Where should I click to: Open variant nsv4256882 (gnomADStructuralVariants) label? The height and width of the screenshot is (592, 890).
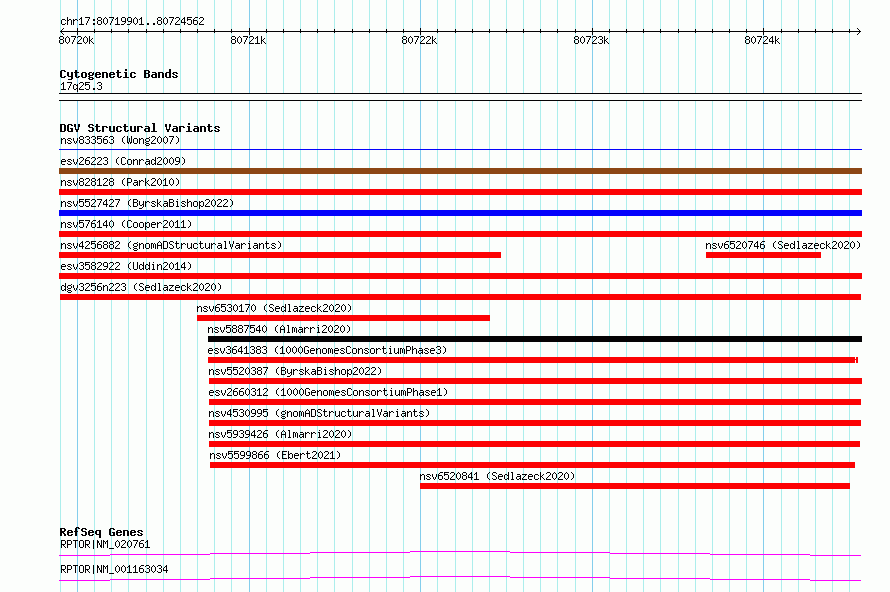171,245
